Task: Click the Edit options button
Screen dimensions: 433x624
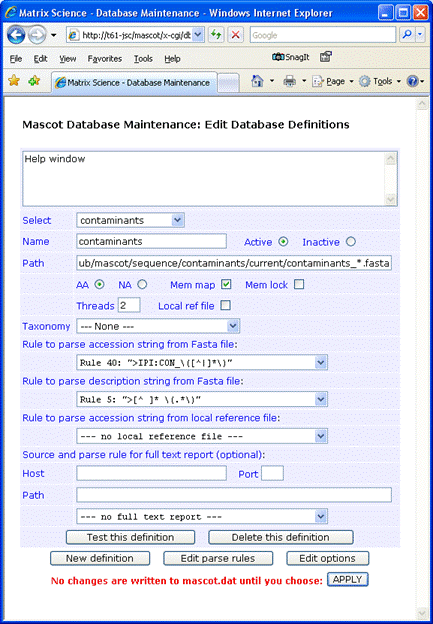Action: point(328,558)
